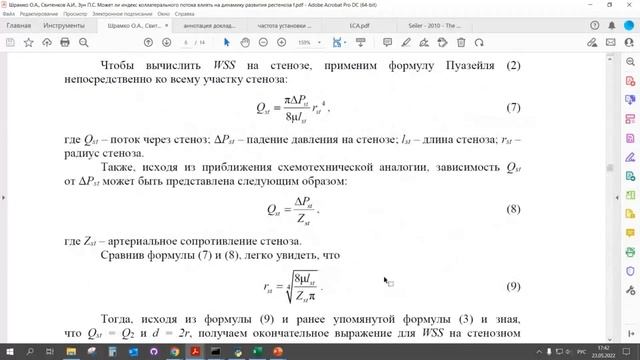This screenshot has height=360, width=640.
Task: Switch to the аннотация доклад... document tab
Action: click(209, 26)
